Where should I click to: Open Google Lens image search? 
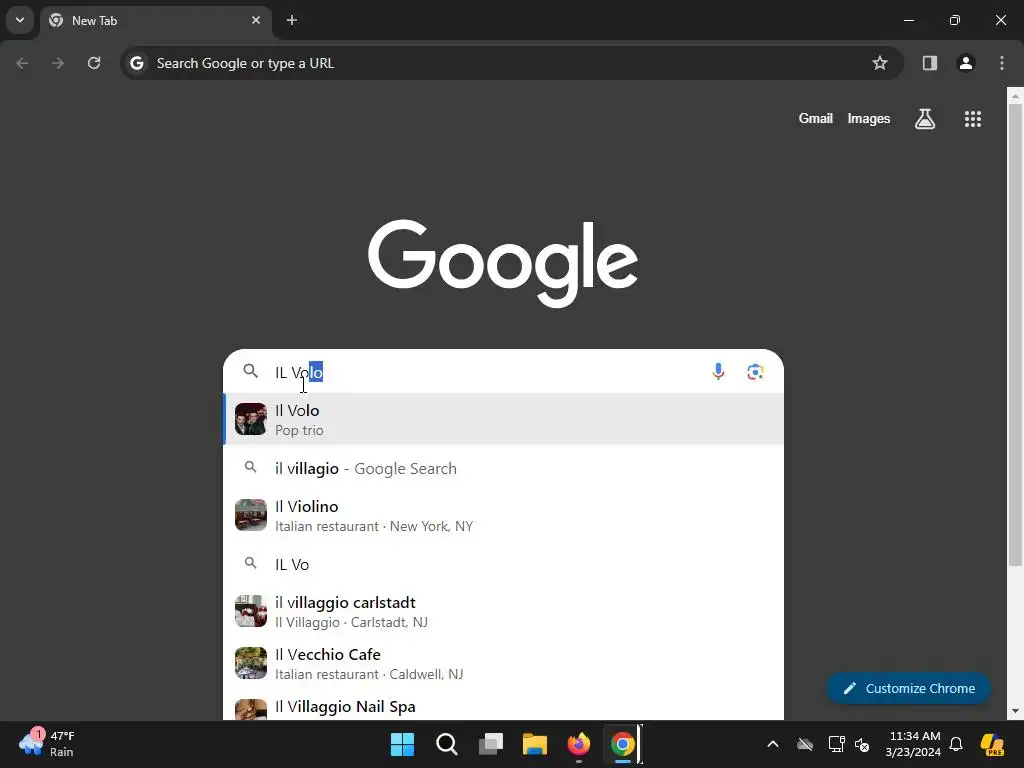tap(755, 372)
